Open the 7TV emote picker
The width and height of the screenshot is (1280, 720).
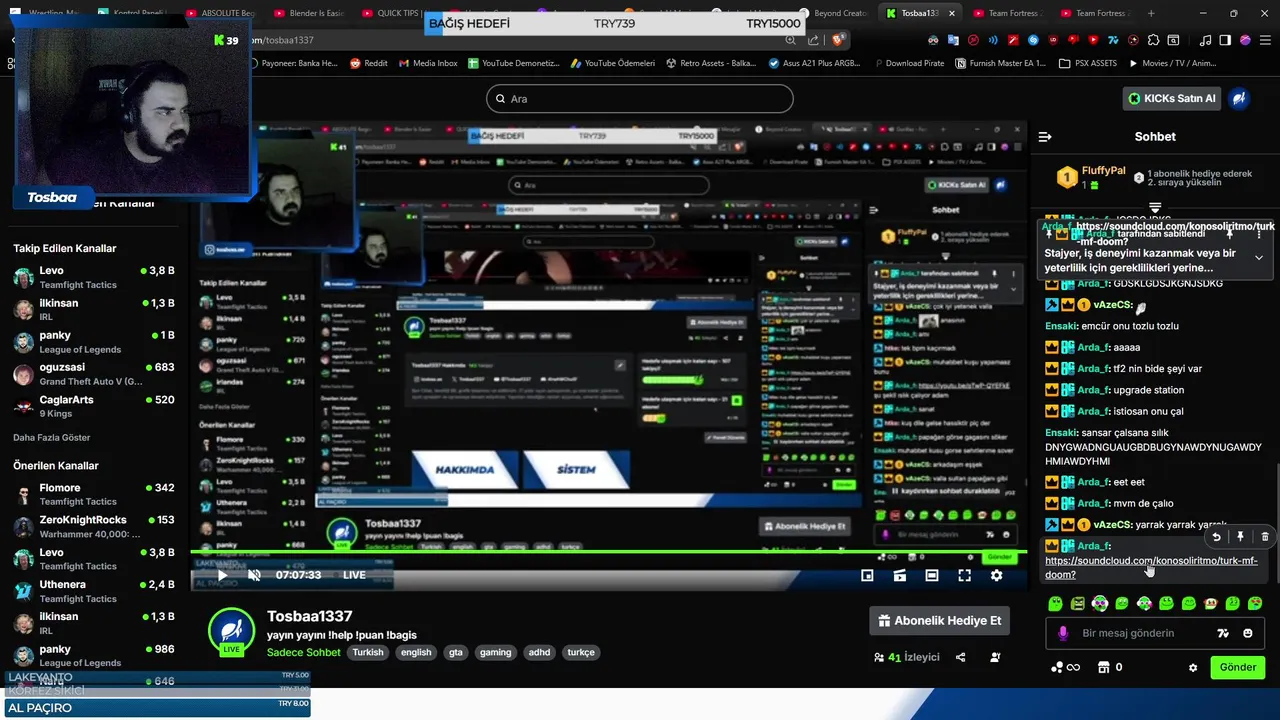tap(1222, 633)
